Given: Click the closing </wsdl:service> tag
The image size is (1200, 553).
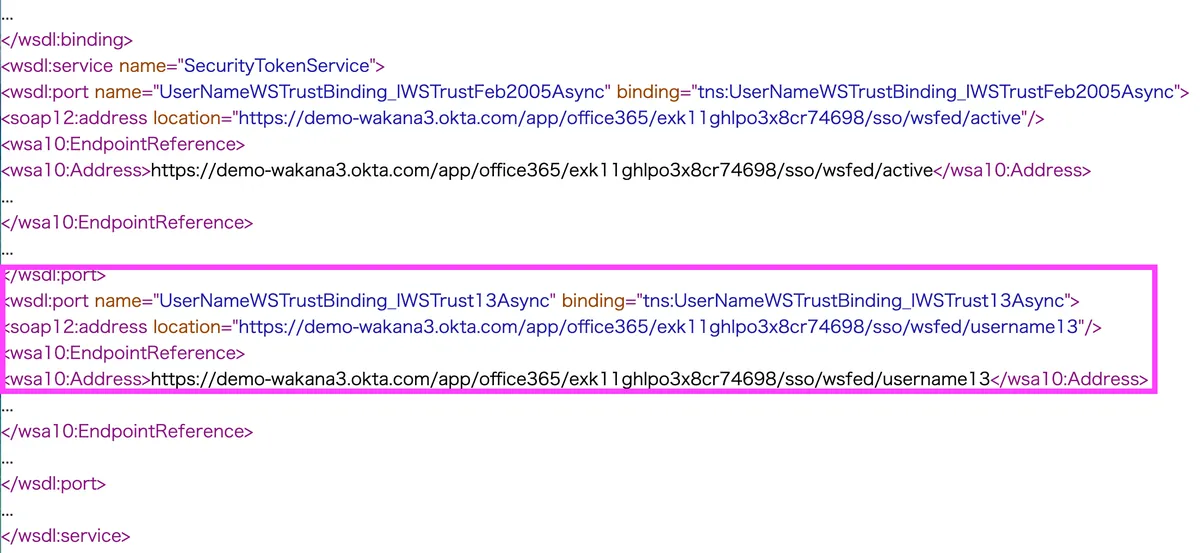Looking at the screenshot, I should (66, 535).
